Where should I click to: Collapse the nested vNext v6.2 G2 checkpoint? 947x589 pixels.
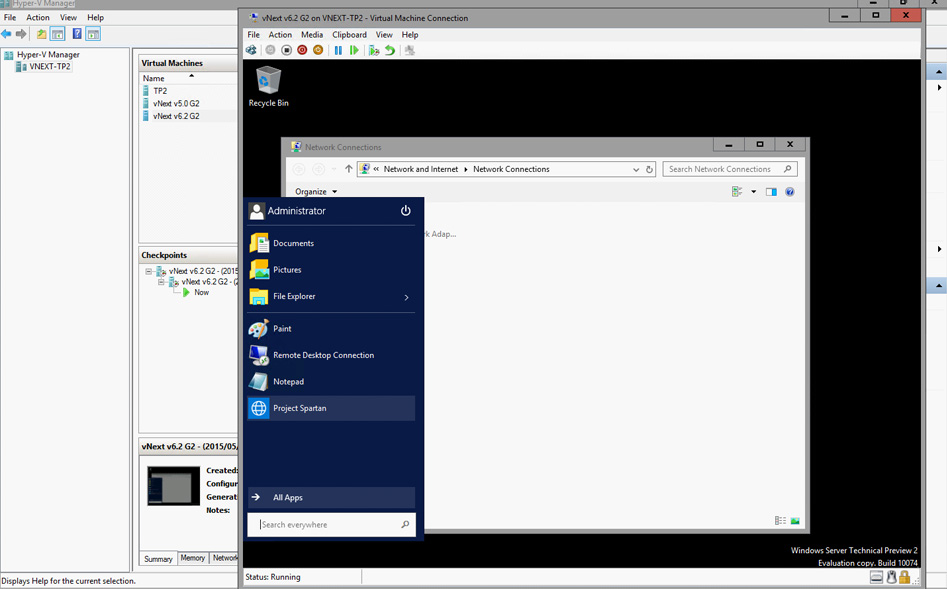[161, 282]
